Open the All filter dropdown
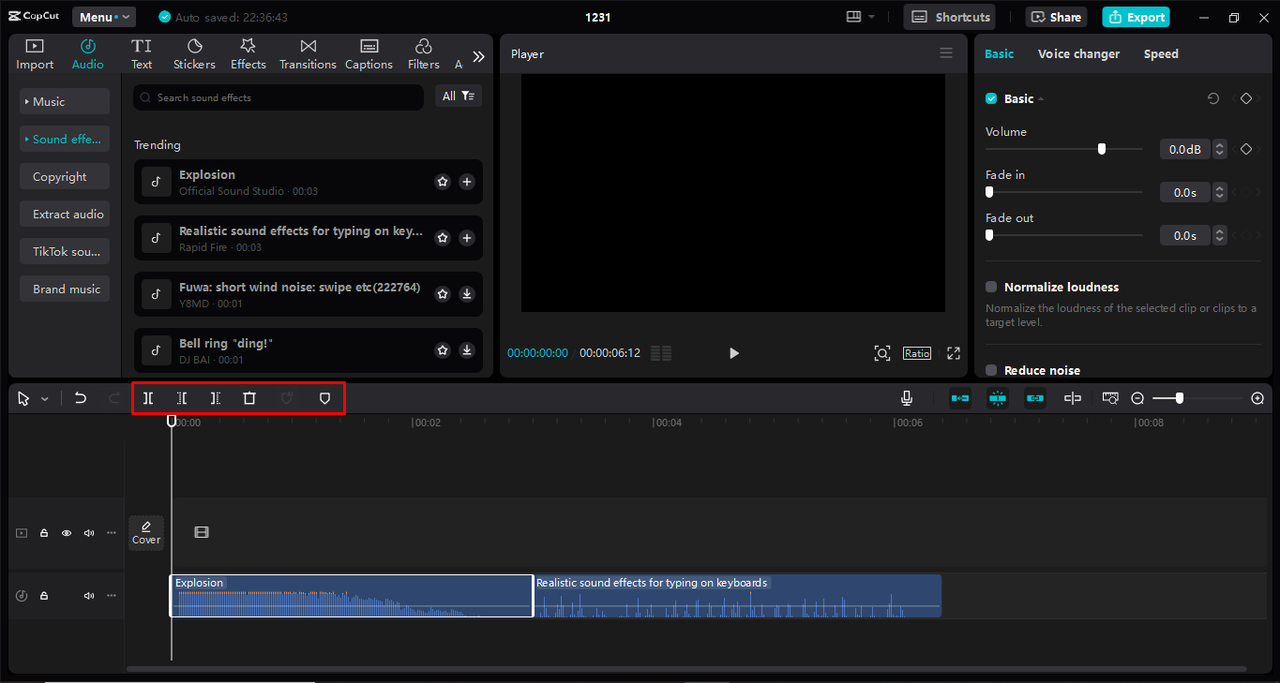Screen dimensions: 1280x683 (458, 96)
